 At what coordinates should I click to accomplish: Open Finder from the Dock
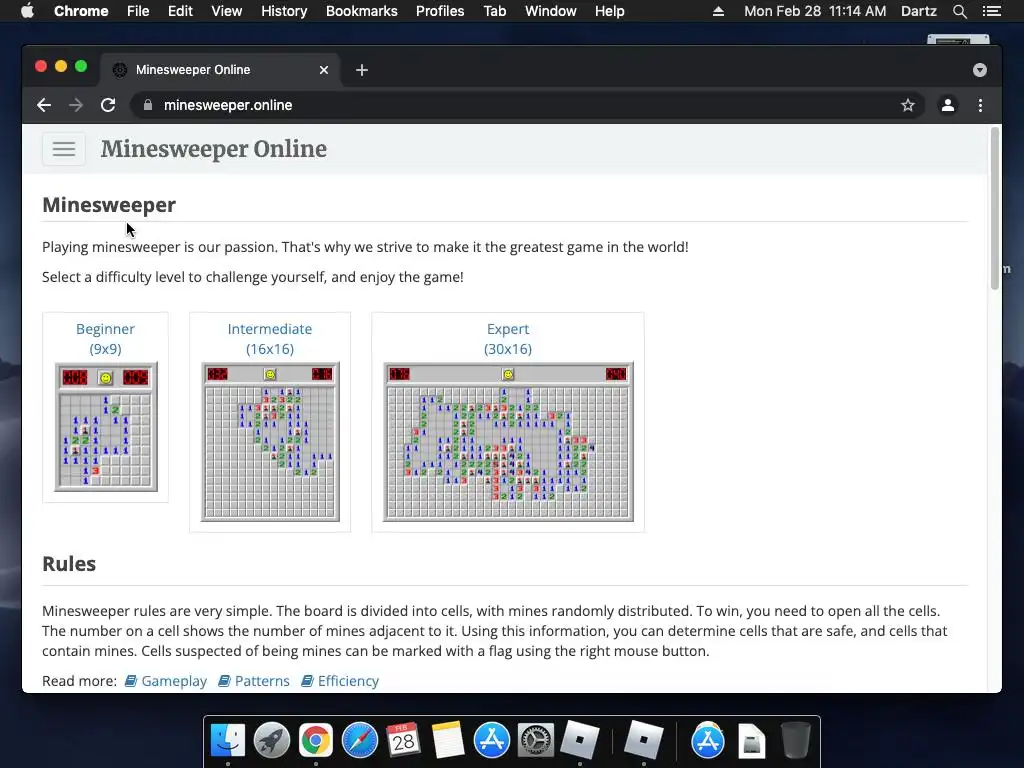(228, 741)
